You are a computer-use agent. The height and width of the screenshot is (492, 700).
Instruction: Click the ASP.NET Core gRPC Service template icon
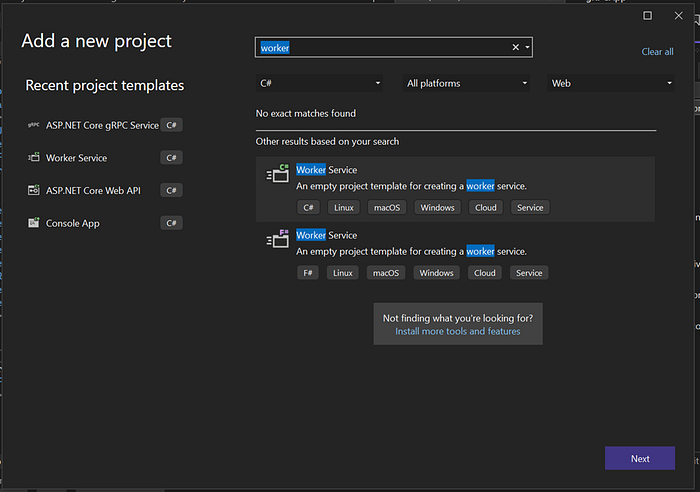tap(35, 126)
